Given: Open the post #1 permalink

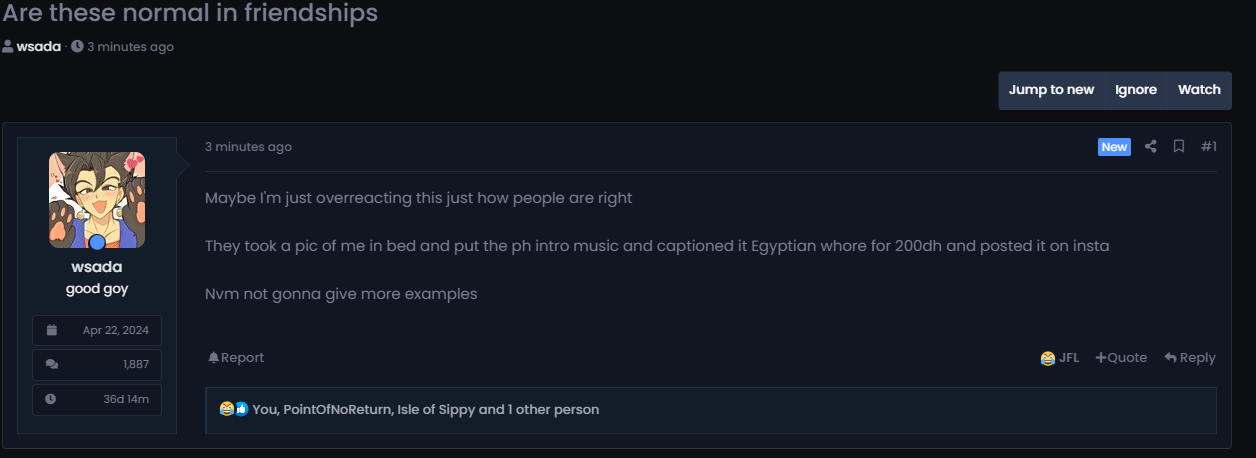Looking at the screenshot, I should click(x=1208, y=147).
